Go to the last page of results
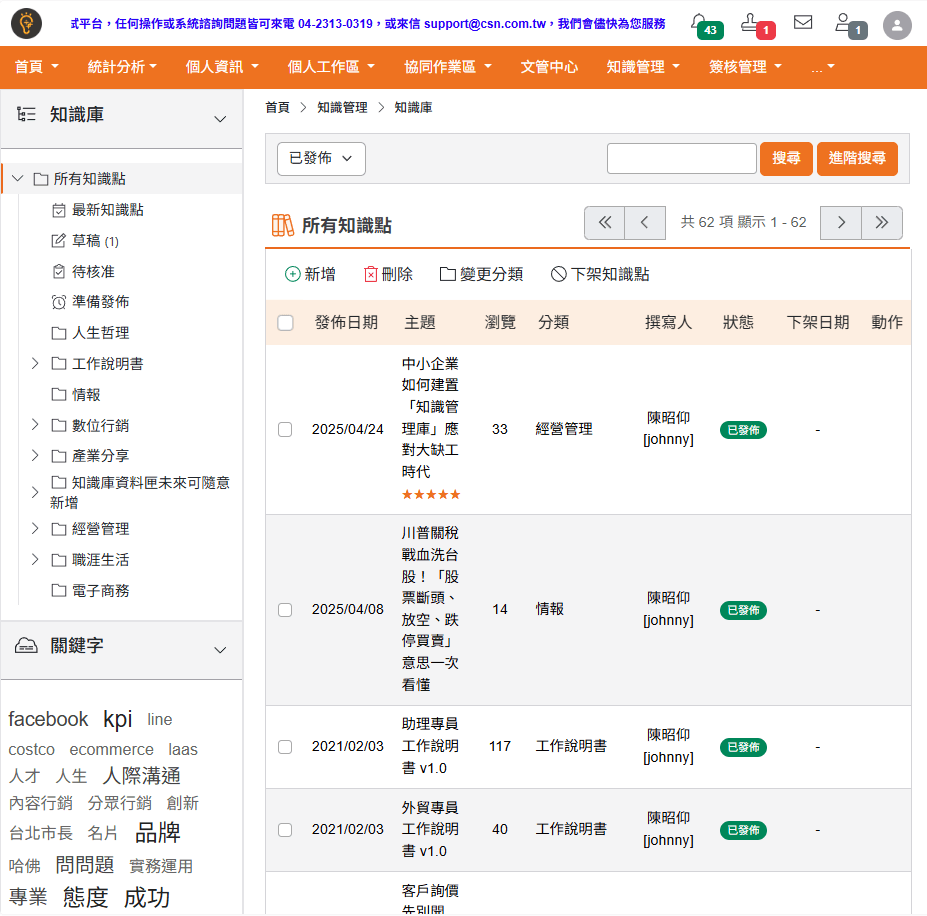Viewport: 927px width, 916px height. pyautogui.click(x=881, y=223)
